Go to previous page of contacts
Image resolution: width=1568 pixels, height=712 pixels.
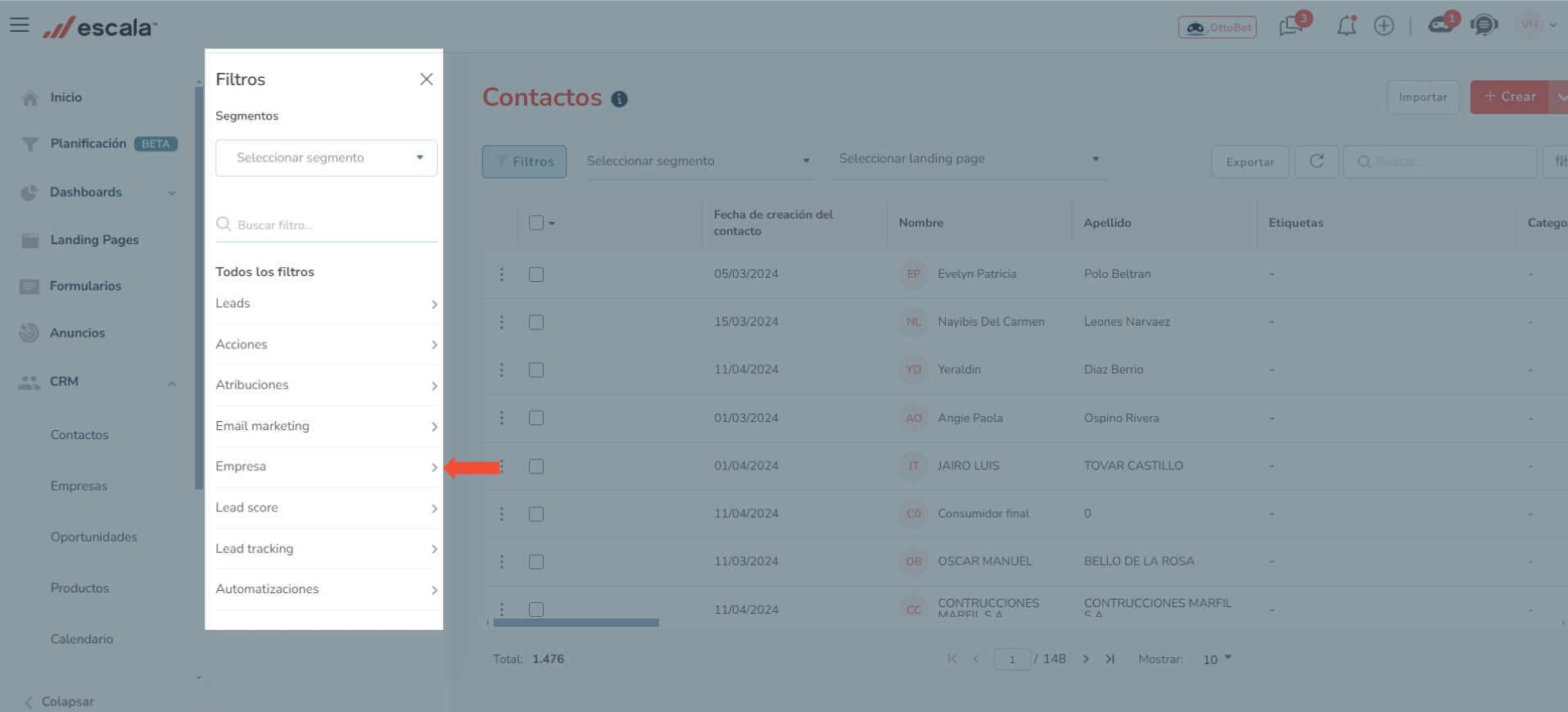[x=976, y=659]
